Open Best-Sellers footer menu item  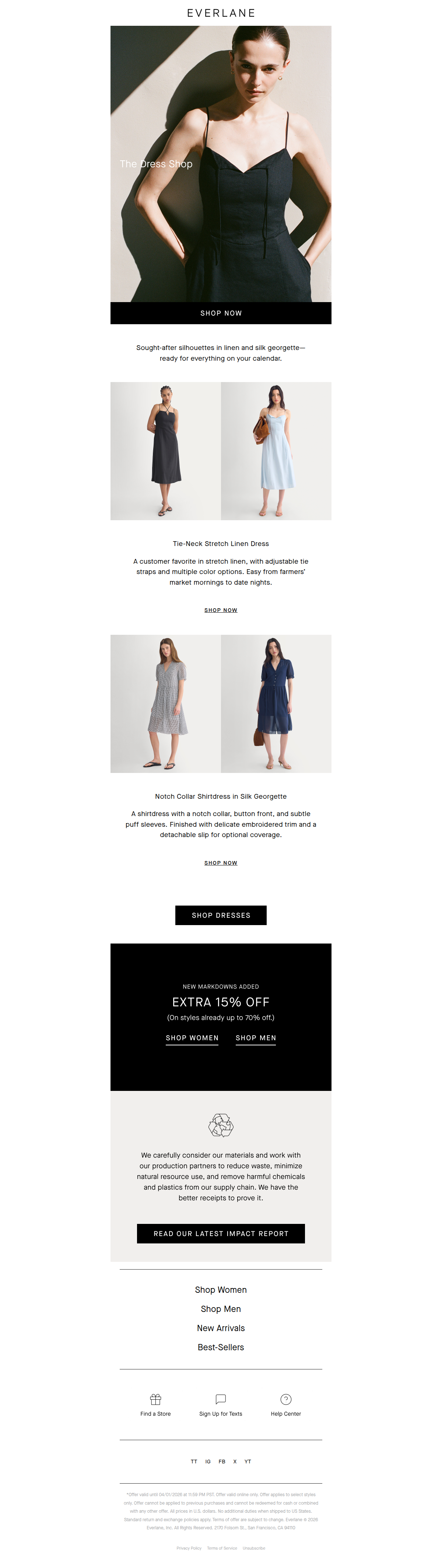click(221, 1347)
